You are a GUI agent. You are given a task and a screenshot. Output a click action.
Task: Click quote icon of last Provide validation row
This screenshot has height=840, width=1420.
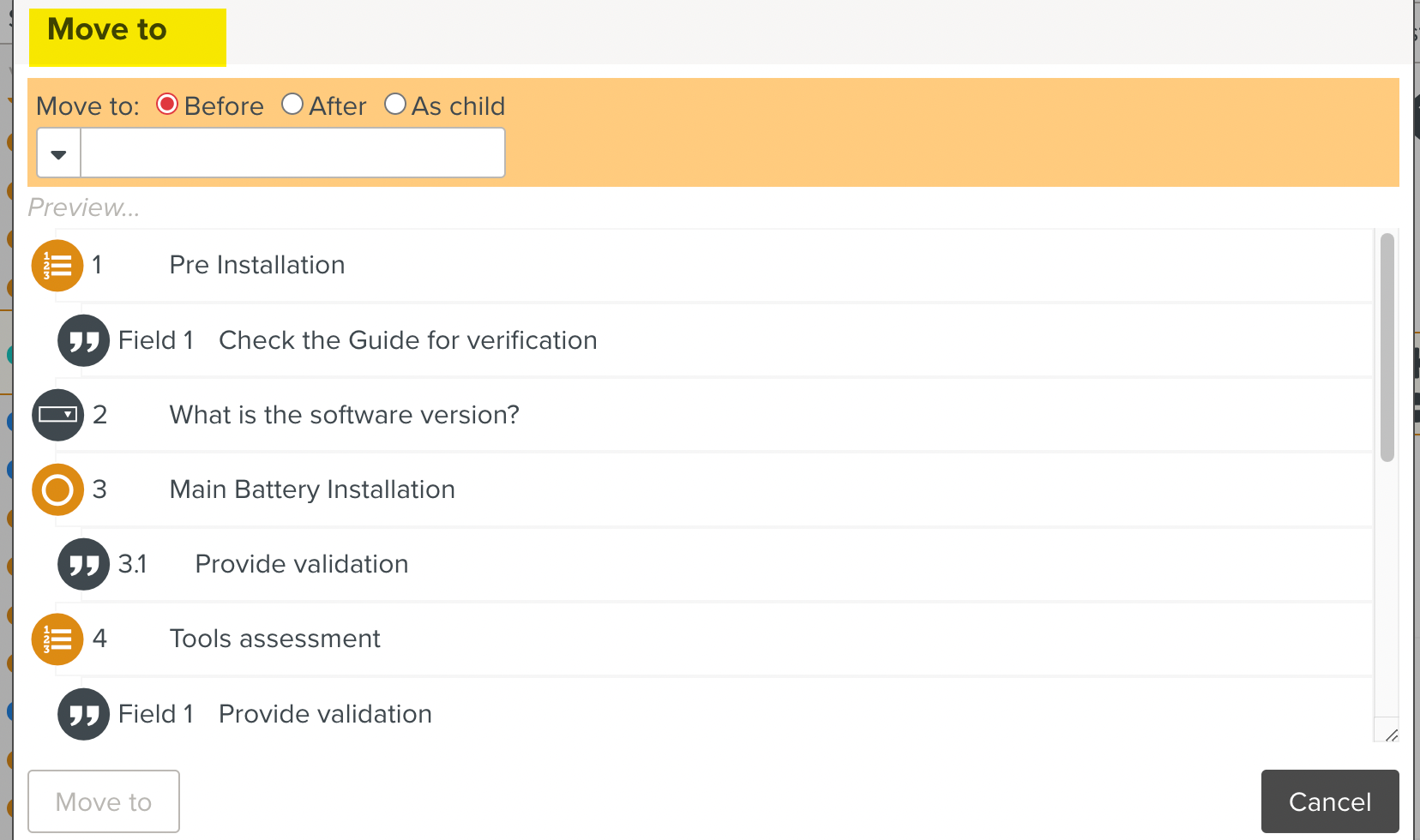click(x=83, y=714)
